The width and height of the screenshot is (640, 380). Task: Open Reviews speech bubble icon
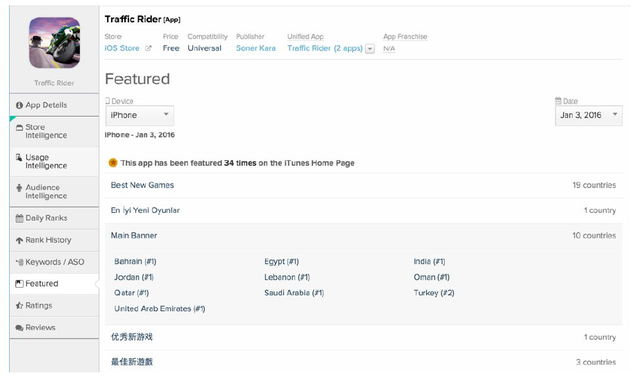(x=19, y=328)
